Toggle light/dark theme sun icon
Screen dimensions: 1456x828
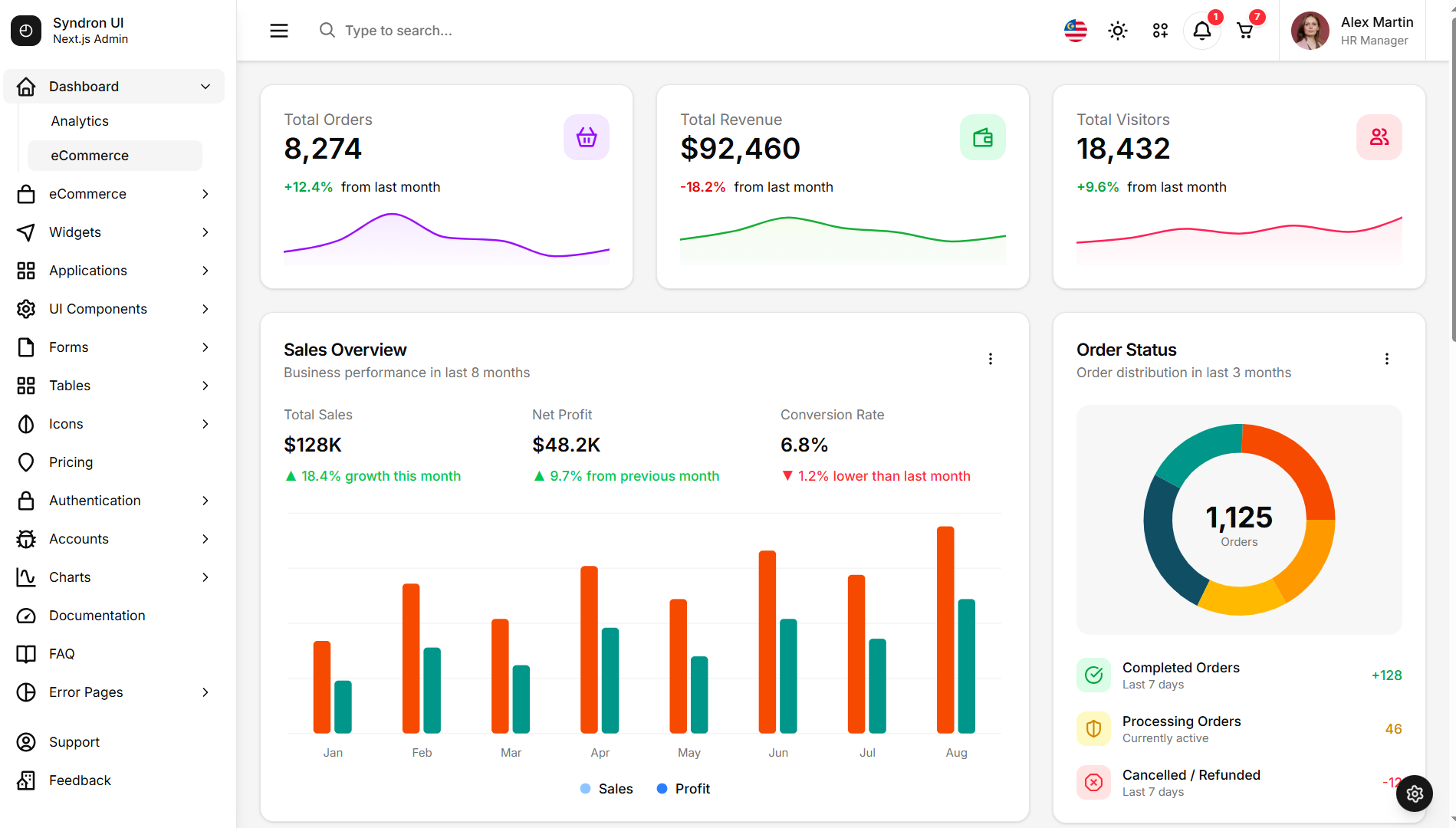[1118, 31]
